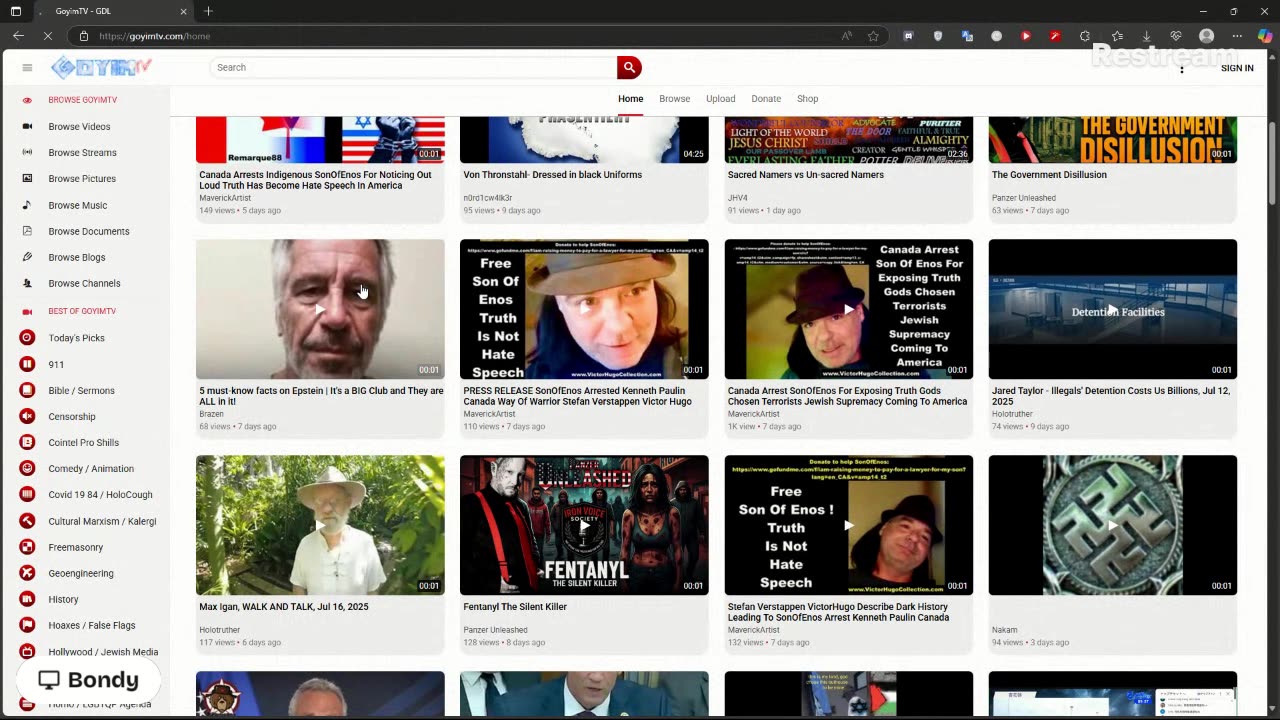The width and height of the screenshot is (1280, 720).
Task: Click the History category icon
Action: click(x=27, y=599)
